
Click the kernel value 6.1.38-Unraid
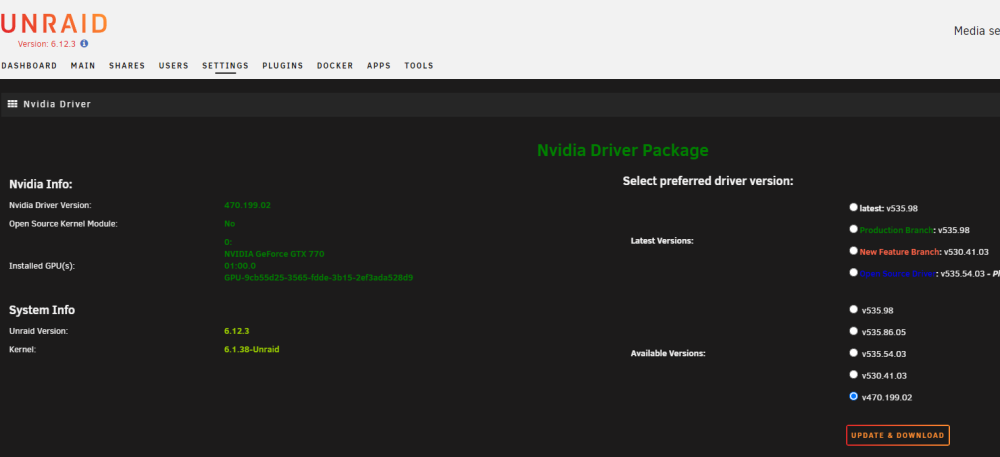point(251,349)
